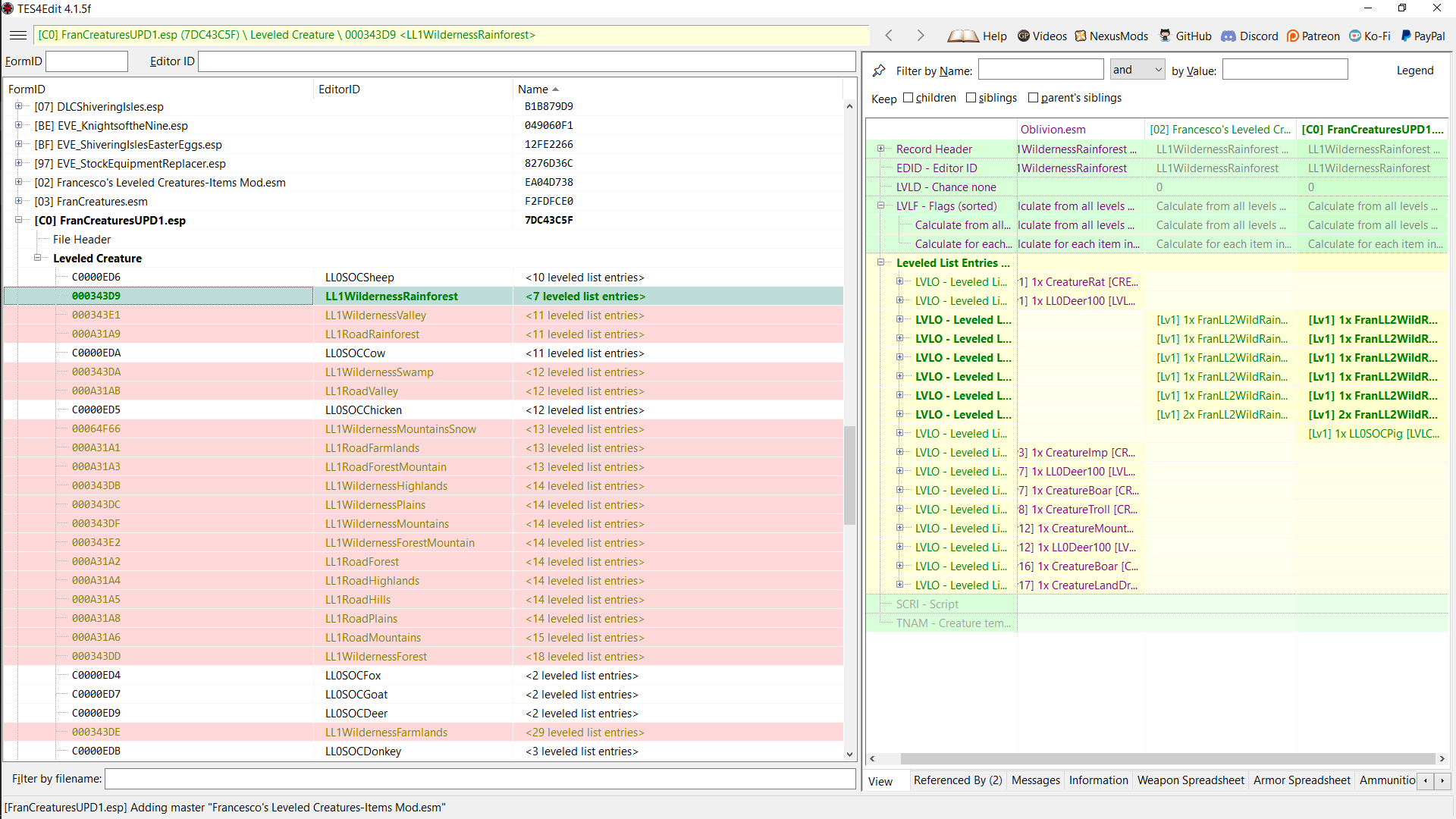Enable Keep children checkbox
The height and width of the screenshot is (819, 1456).
[x=908, y=98]
